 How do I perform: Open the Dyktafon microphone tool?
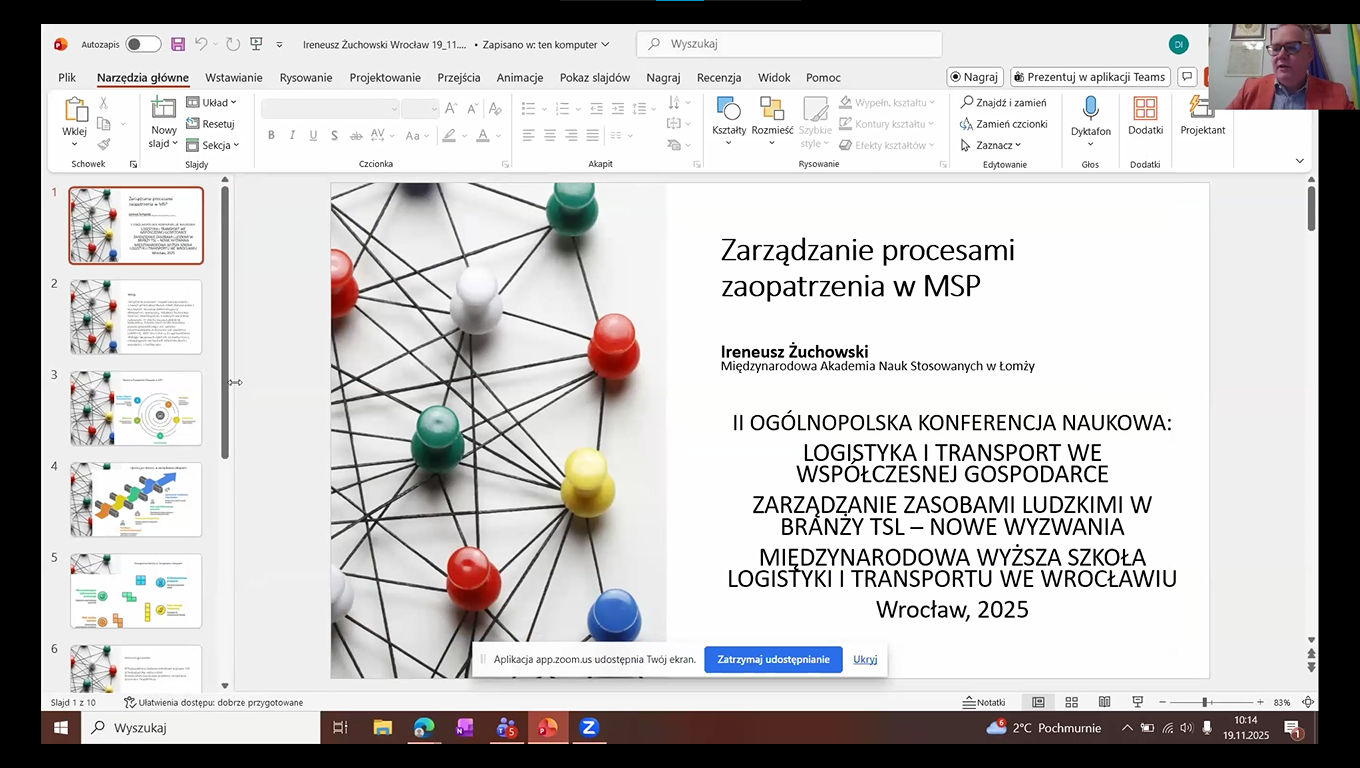point(1090,110)
